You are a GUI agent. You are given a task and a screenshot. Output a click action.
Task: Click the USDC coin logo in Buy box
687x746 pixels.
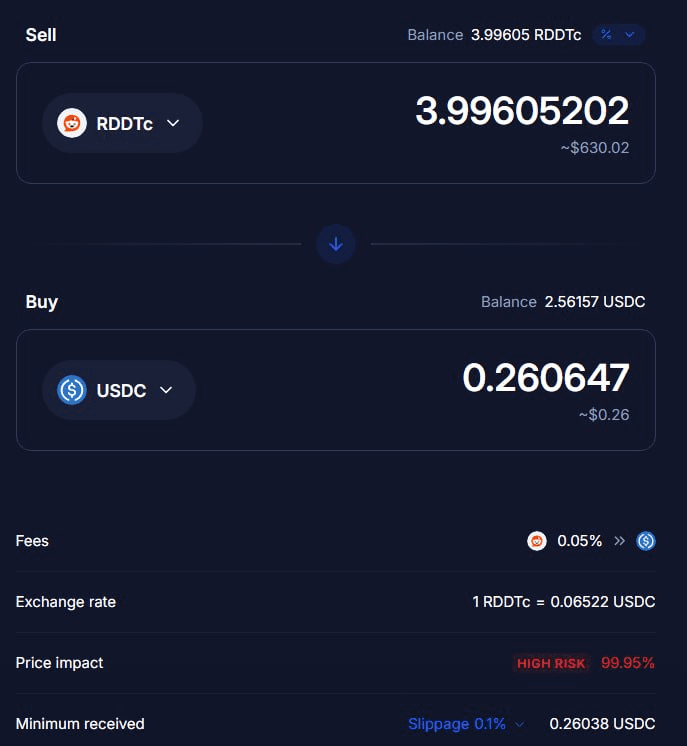72,390
